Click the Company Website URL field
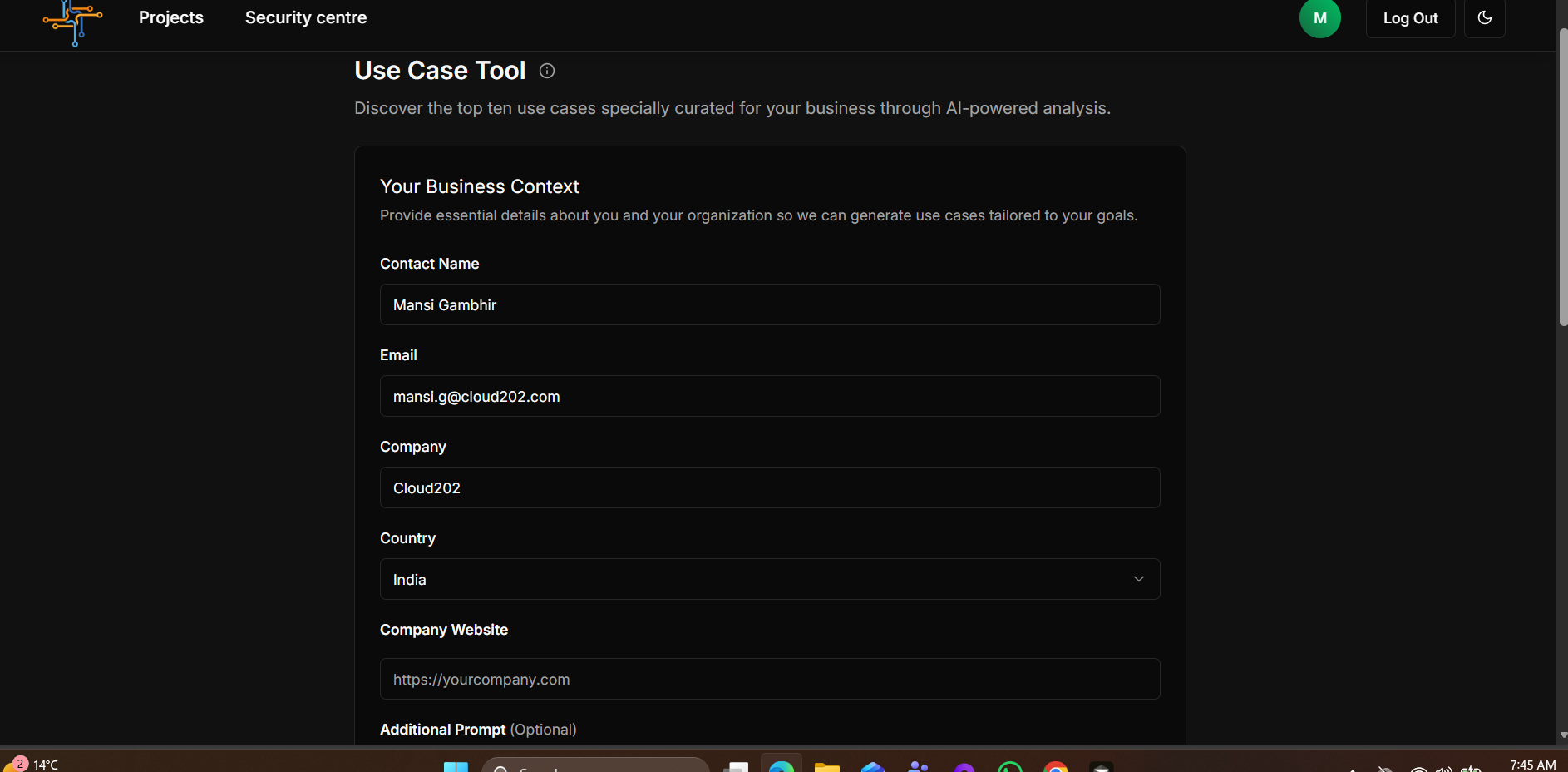This screenshot has height=772, width=1568. coord(769,679)
